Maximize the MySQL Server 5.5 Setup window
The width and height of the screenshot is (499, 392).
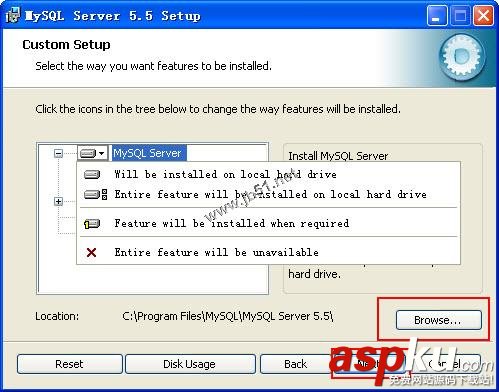click(x=460, y=16)
